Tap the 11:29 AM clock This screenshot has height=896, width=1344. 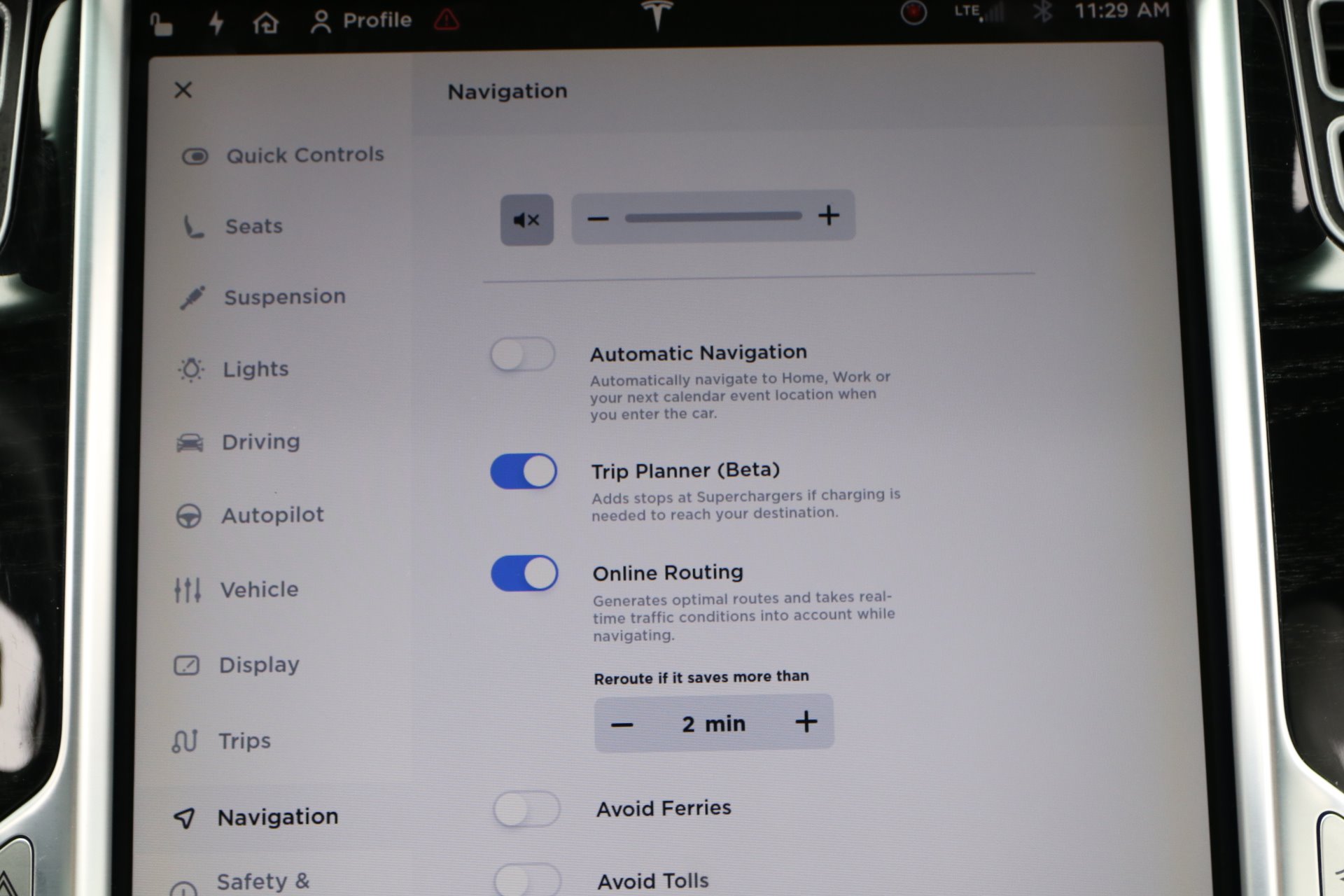click(1122, 10)
